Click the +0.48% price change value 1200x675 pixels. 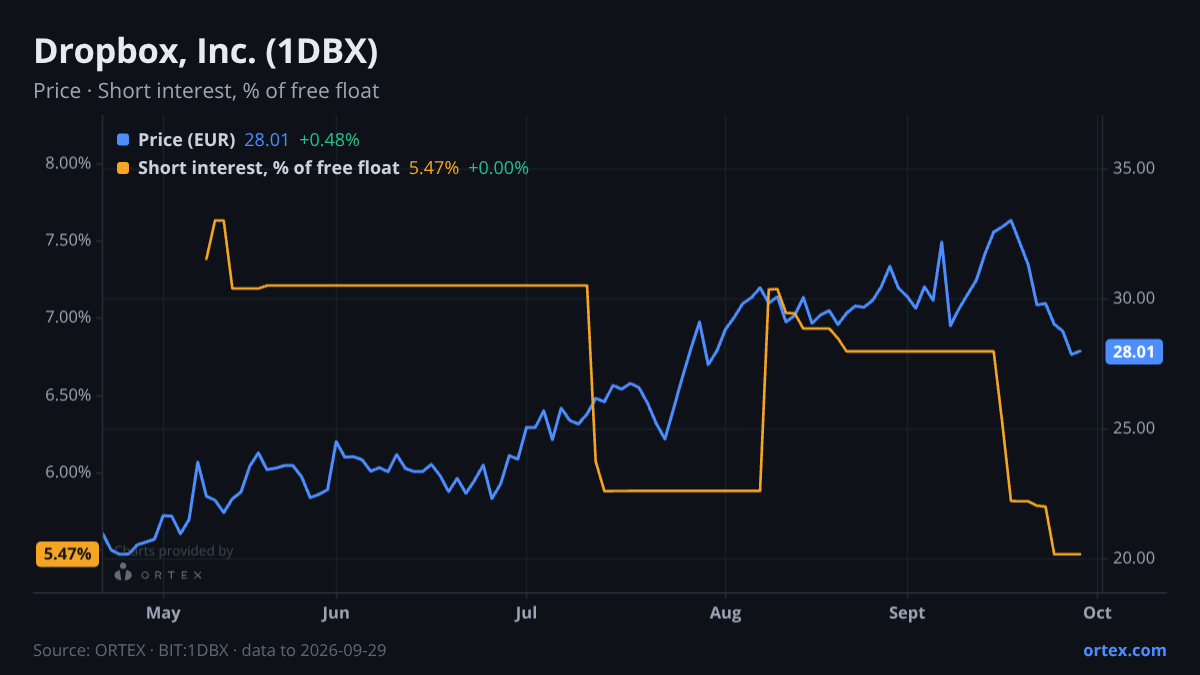click(329, 140)
